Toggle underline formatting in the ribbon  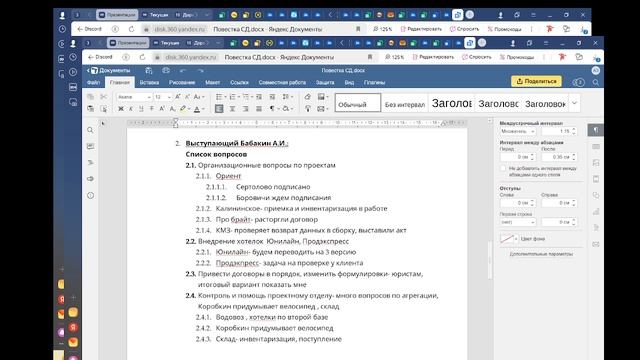tap(141, 109)
